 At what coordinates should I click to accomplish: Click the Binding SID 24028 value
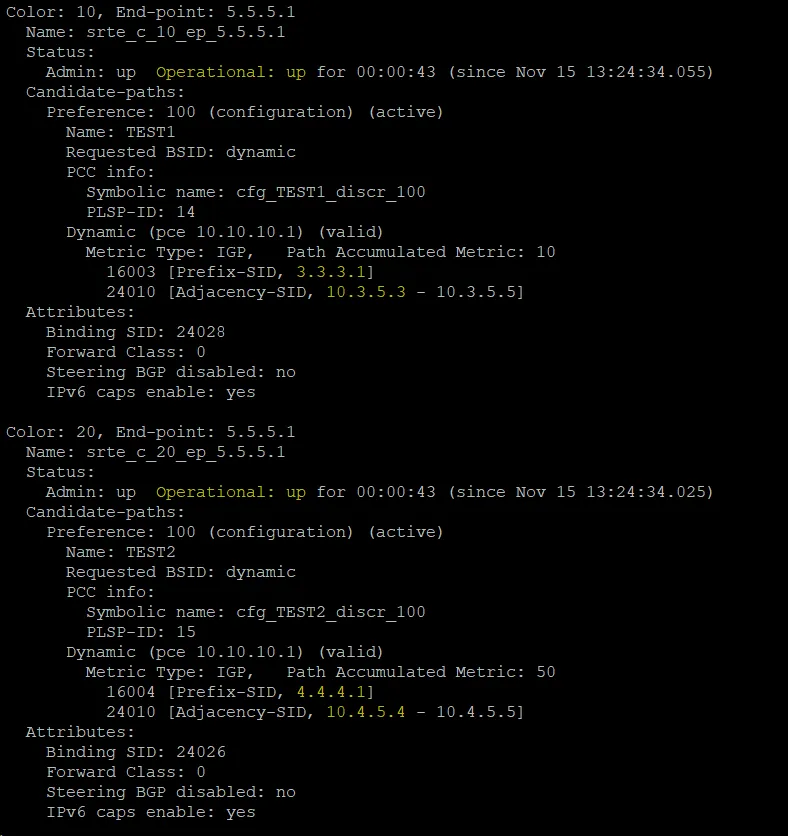coord(200,332)
